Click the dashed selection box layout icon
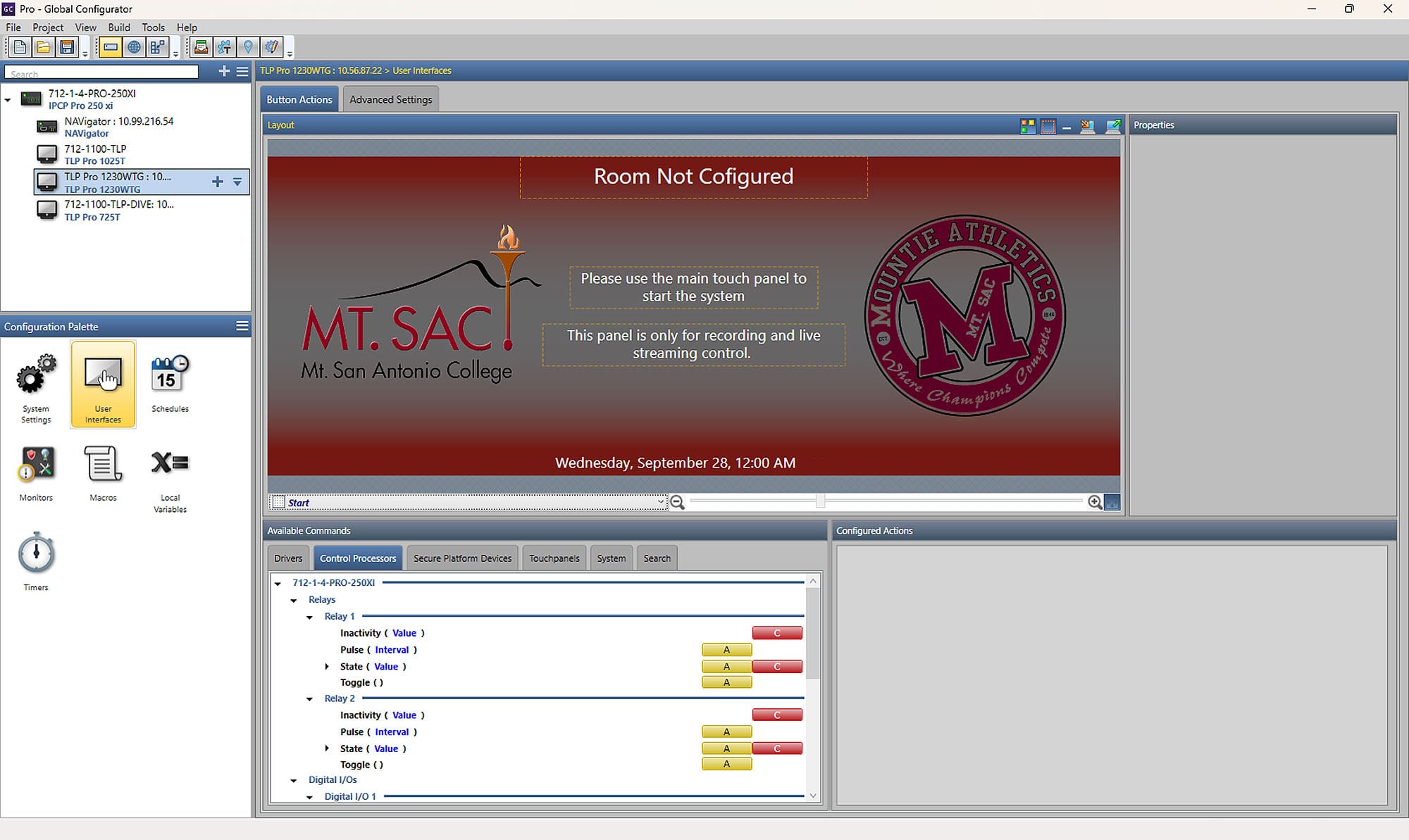 pyautogui.click(x=1048, y=126)
